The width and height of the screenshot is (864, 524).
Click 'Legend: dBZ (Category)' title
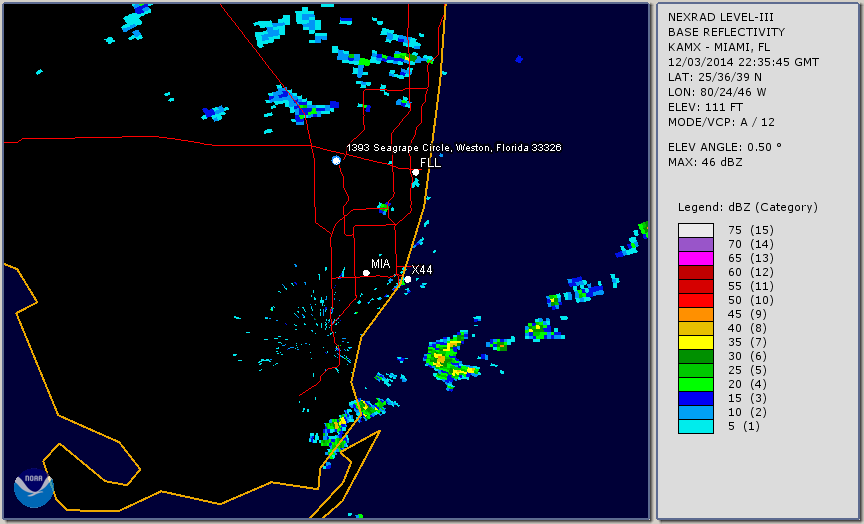(x=748, y=207)
